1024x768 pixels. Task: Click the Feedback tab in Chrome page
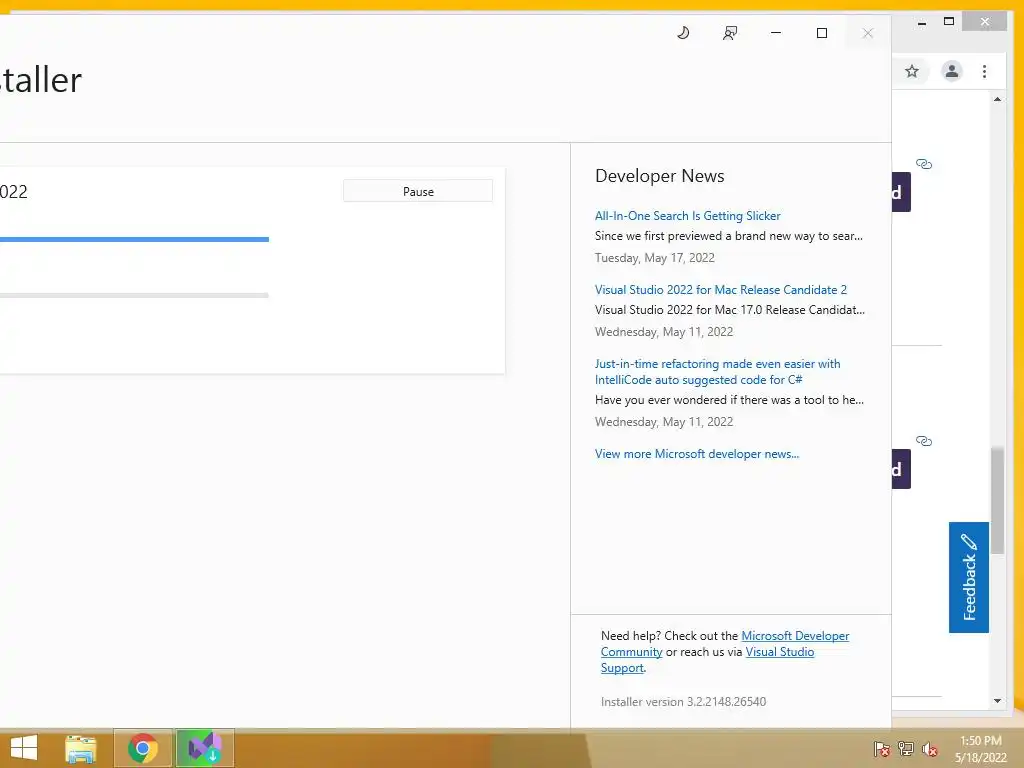968,577
